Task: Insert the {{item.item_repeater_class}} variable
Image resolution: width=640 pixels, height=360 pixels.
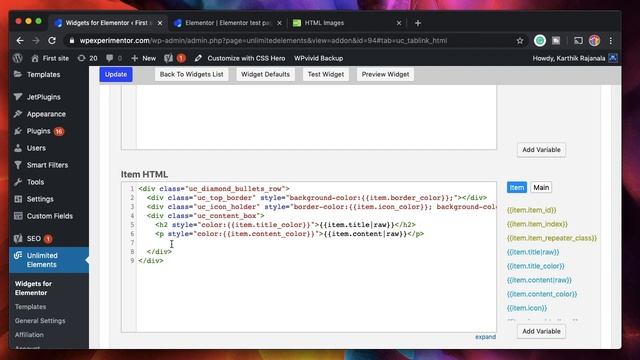Action: pyautogui.click(x=552, y=238)
